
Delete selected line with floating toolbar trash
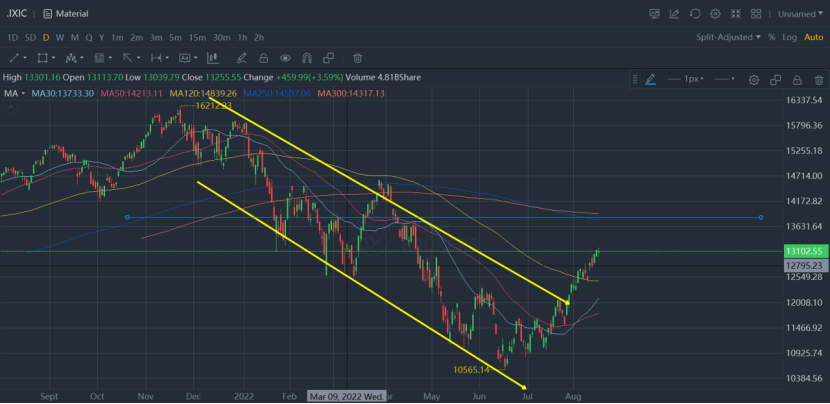point(819,80)
